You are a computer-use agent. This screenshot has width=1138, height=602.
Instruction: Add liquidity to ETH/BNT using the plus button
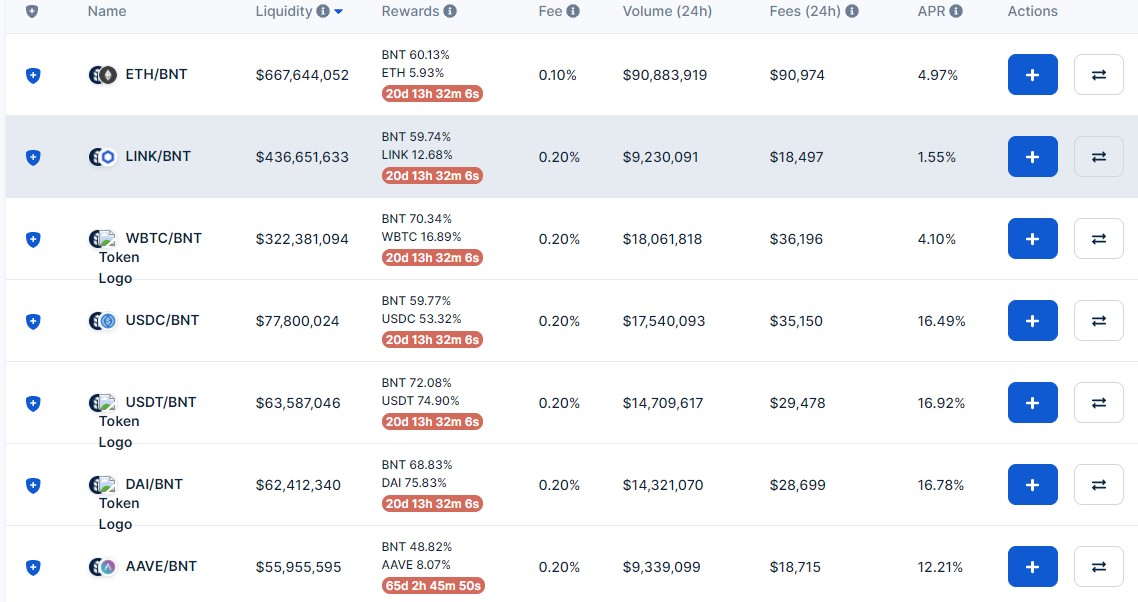(x=1032, y=74)
